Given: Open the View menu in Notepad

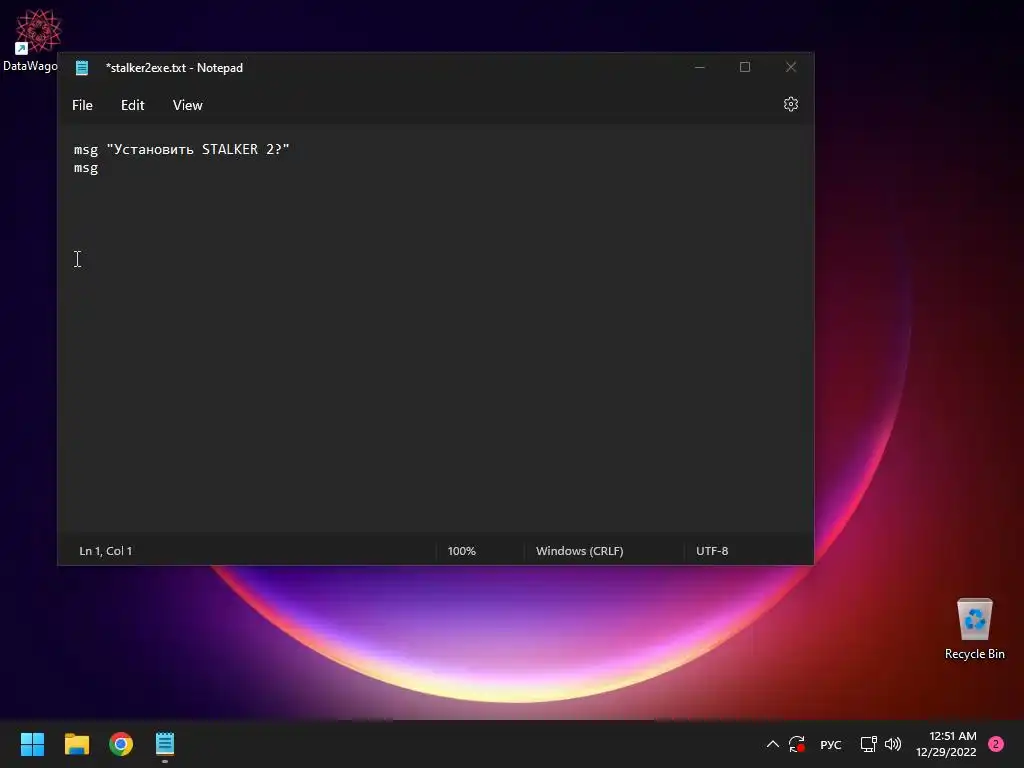Looking at the screenshot, I should coord(187,105).
